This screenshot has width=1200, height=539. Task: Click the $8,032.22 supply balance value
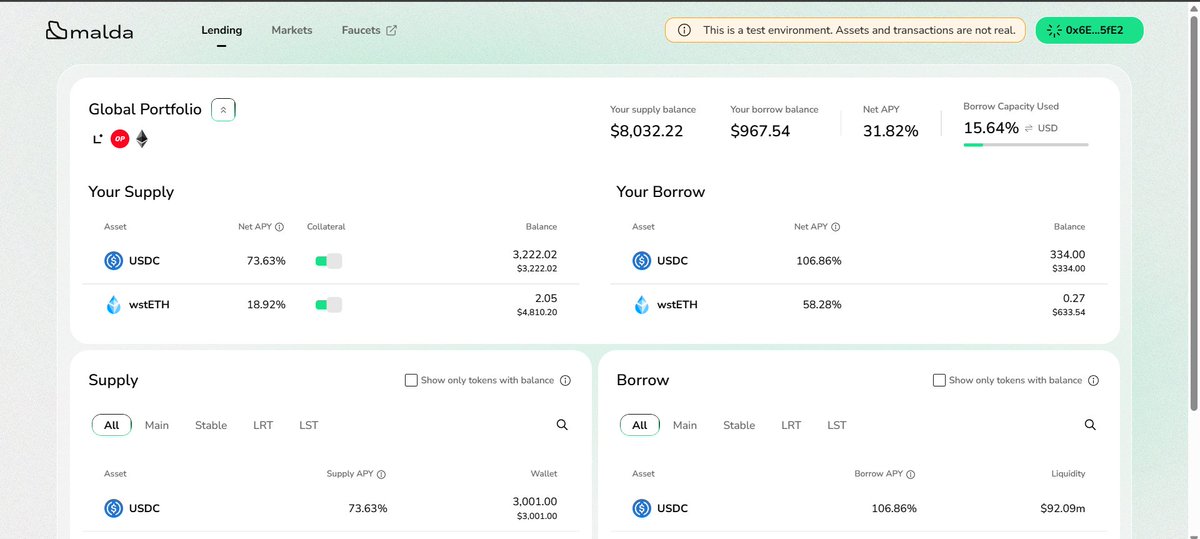[647, 130]
